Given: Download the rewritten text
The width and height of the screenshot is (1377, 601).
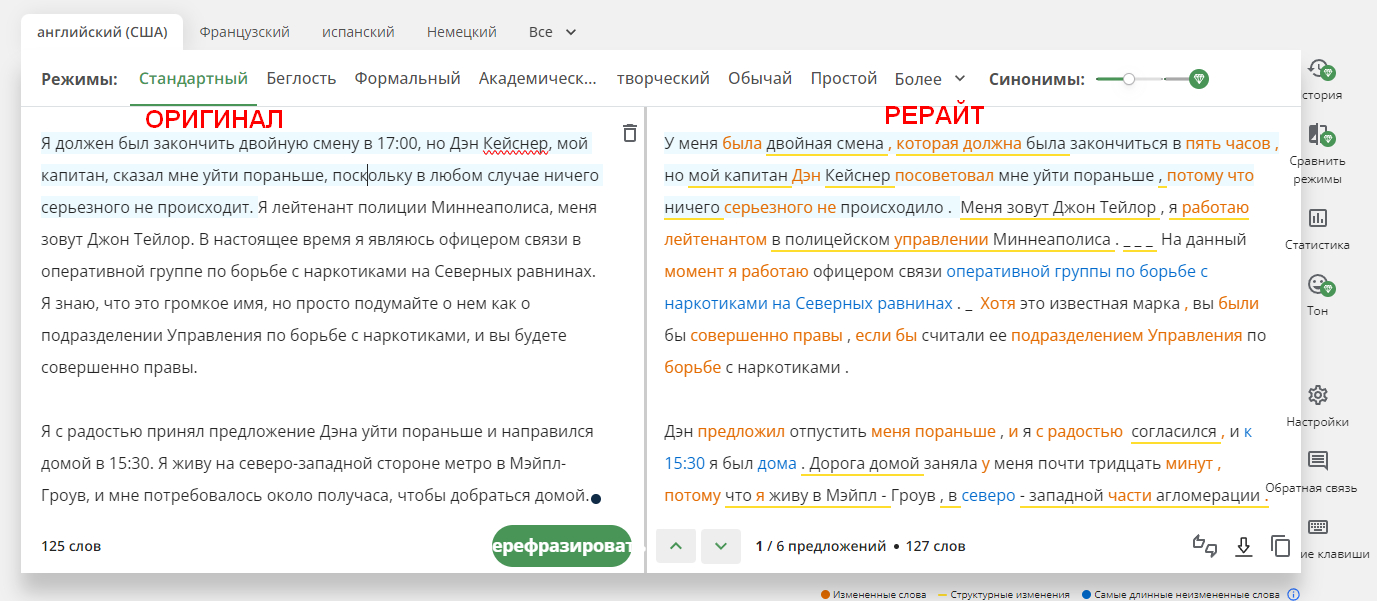Looking at the screenshot, I should [x=1243, y=546].
